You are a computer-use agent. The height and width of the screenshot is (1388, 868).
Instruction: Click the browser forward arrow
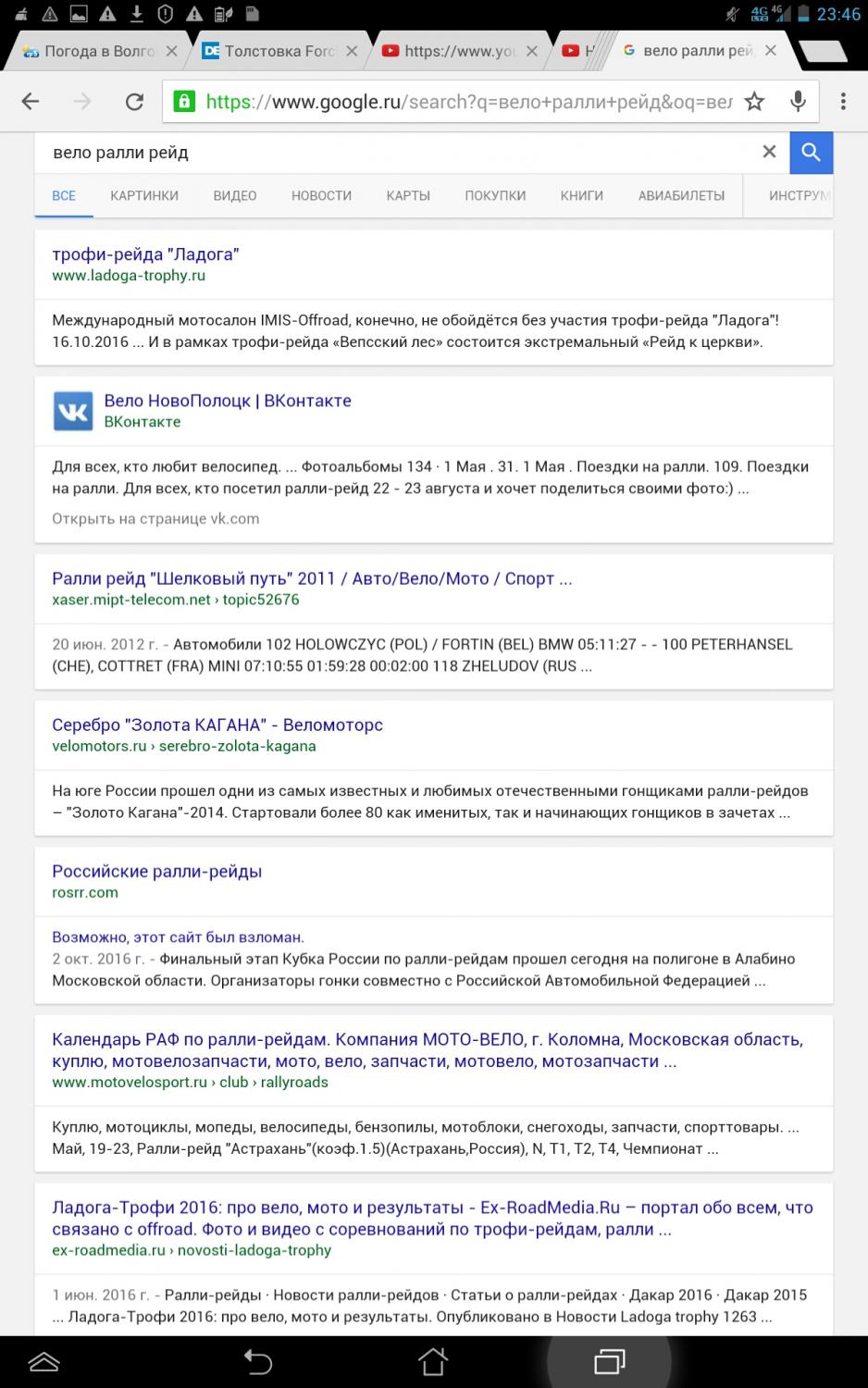pos(83,102)
